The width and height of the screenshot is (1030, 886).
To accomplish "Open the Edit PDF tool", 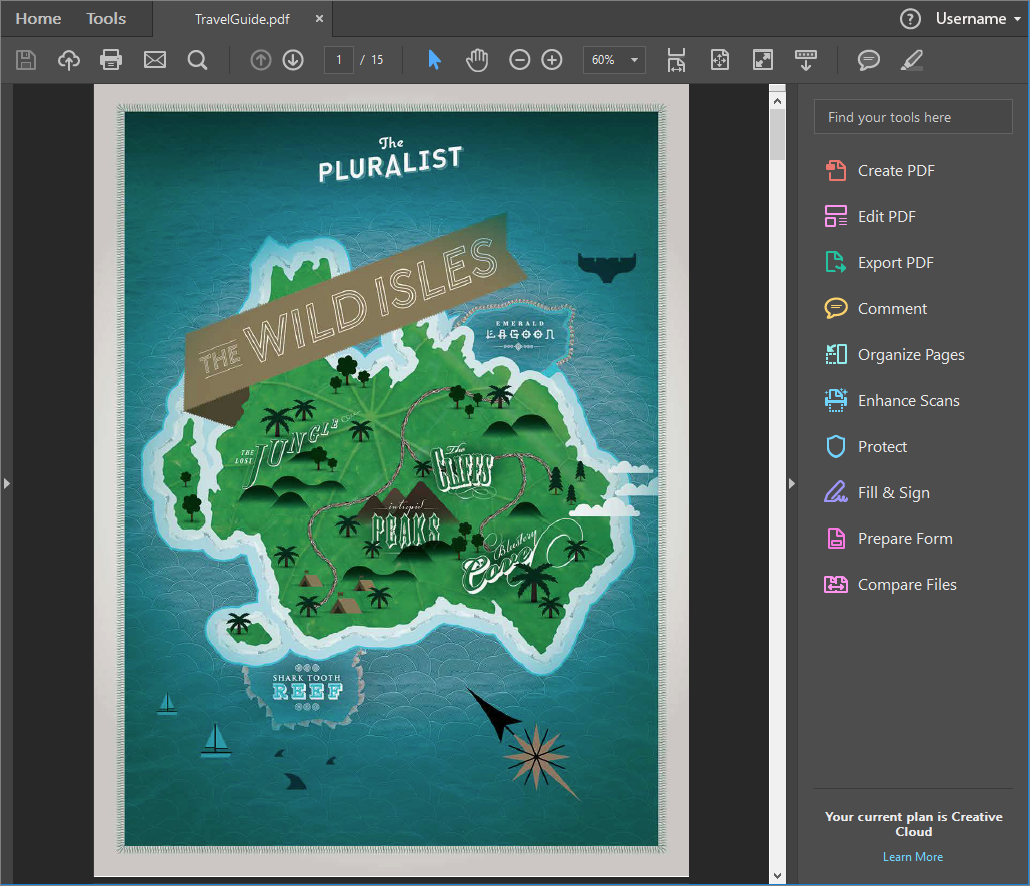I will 886,217.
